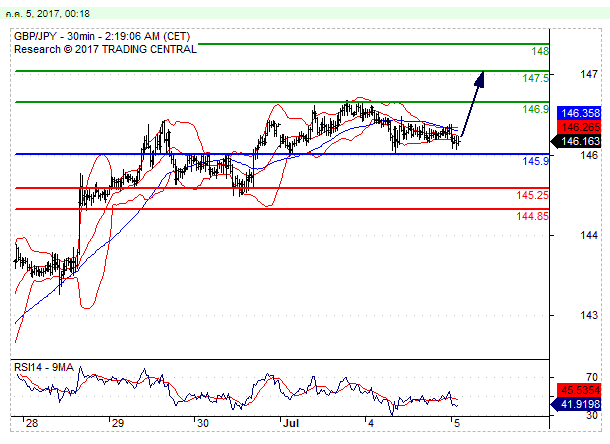
Task: Click the black 146.163 current price tag
Action: [577, 141]
